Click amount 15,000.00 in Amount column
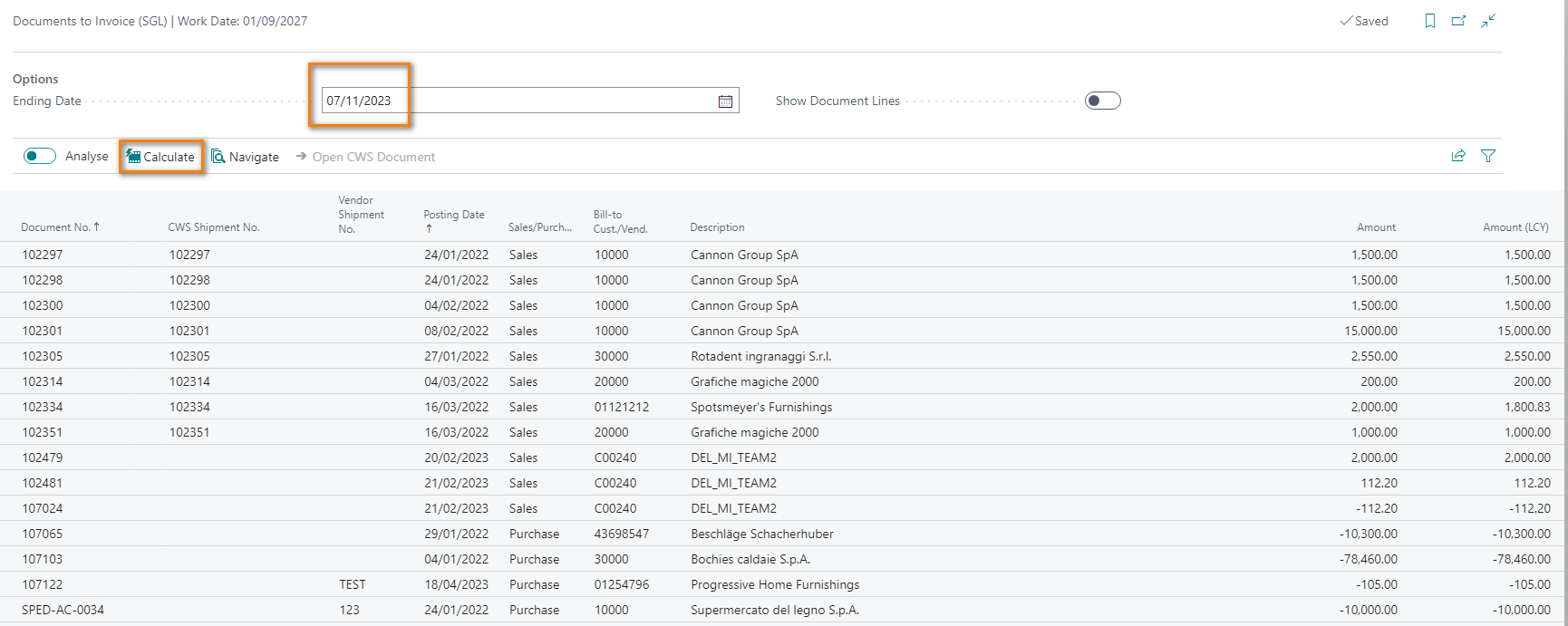 coord(1370,331)
